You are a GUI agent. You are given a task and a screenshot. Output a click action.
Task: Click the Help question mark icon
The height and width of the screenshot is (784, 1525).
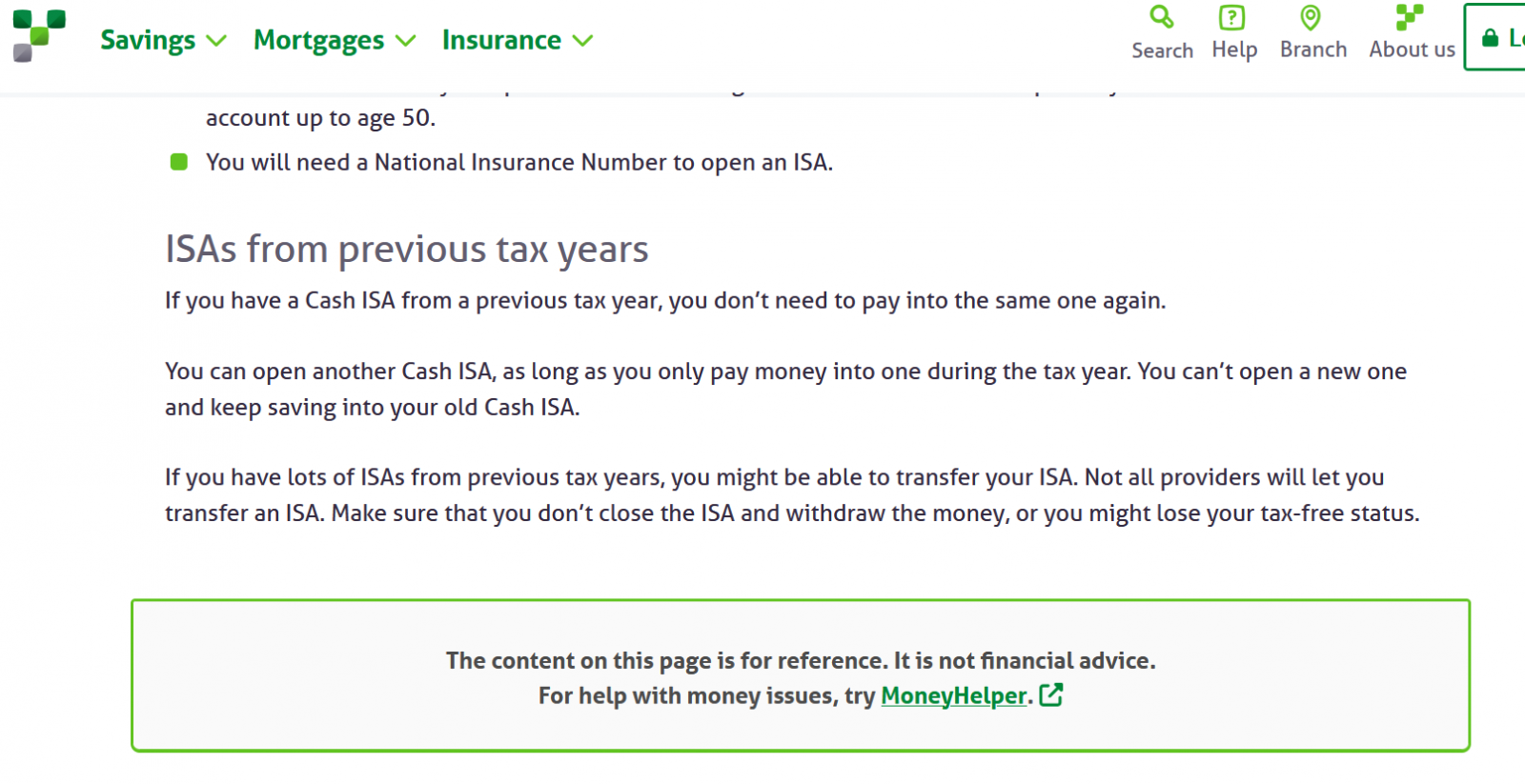pos(1232,17)
